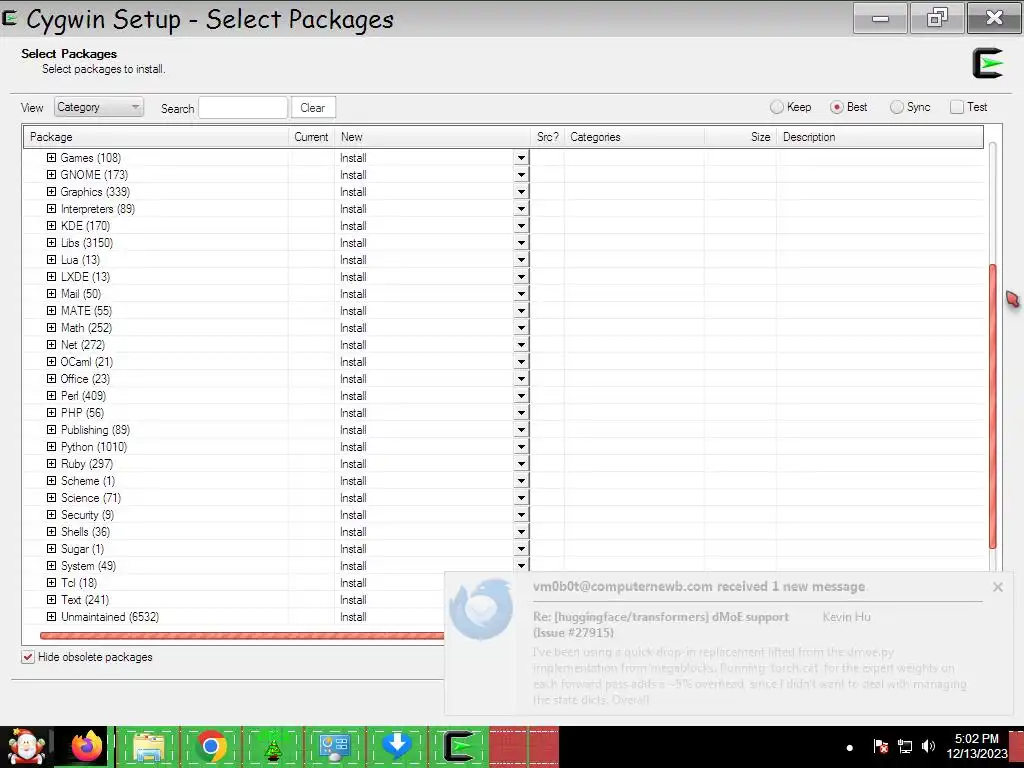Image resolution: width=1024 pixels, height=768 pixels.
Task: Open the notification subject about dMoE support
Action: click(660, 624)
